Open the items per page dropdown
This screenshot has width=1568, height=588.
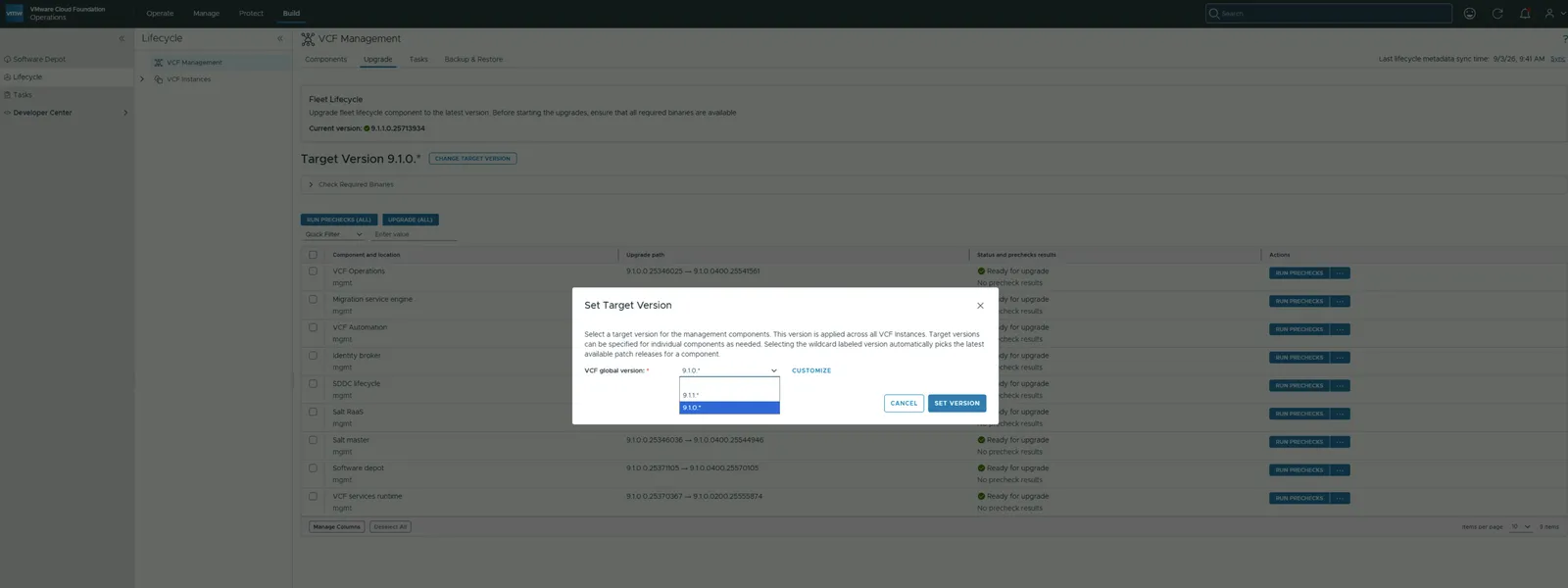(x=1520, y=527)
